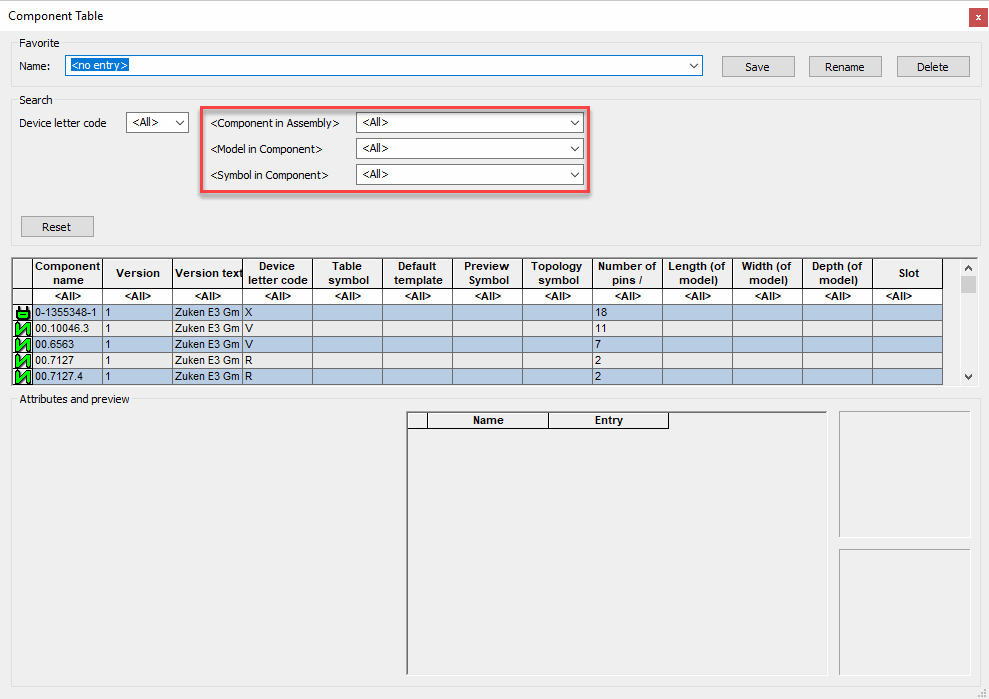Click the Number of pins filter cell

click(628, 296)
